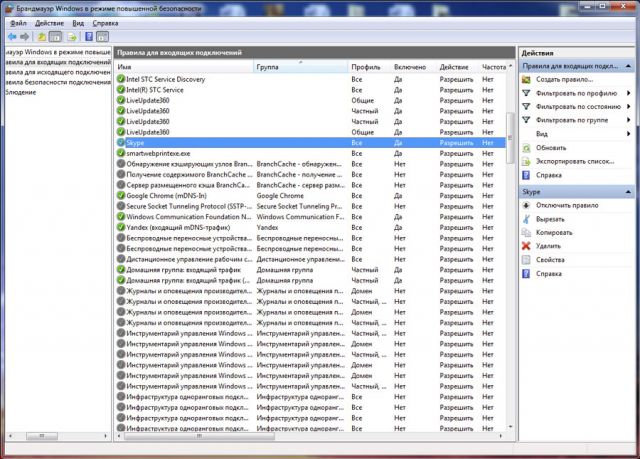Open the Файл menu
Image resolution: width=640 pixels, height=459 pixels.
[18, 23]
